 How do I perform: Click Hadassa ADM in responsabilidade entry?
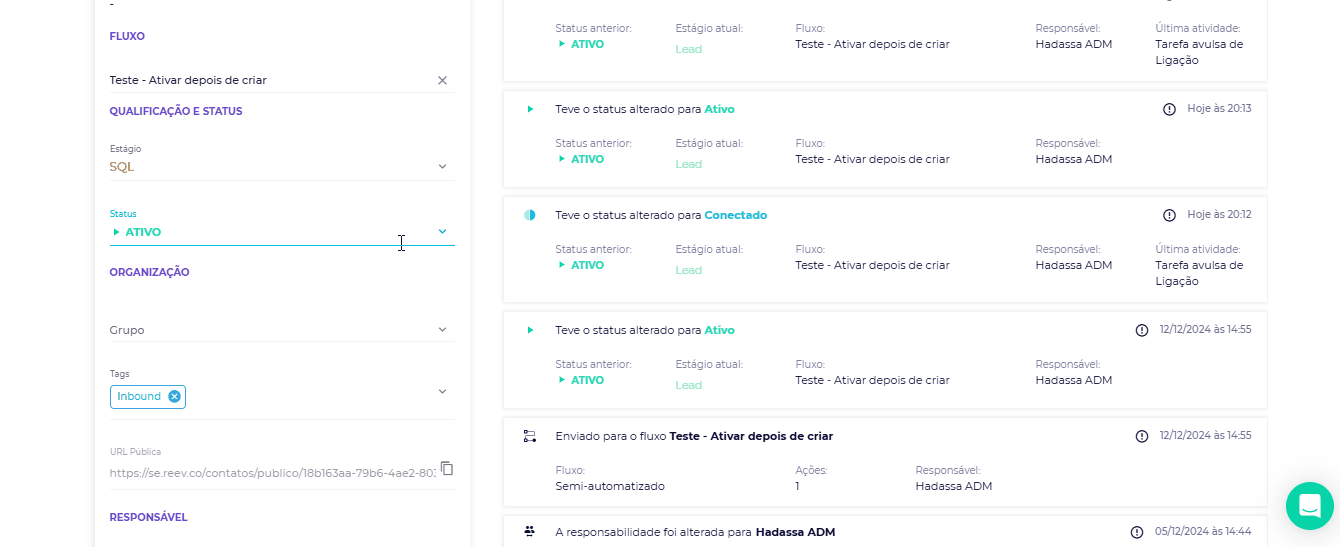[x=795, y=532]
